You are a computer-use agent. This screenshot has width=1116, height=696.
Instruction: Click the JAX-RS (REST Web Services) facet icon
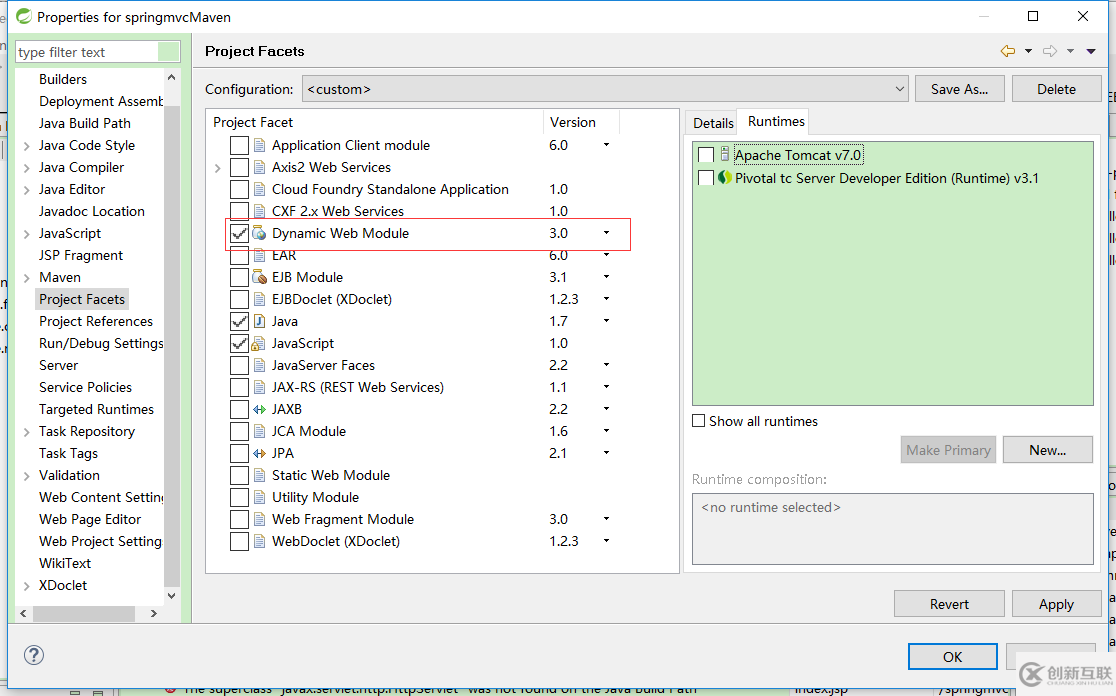pos(260,388)
